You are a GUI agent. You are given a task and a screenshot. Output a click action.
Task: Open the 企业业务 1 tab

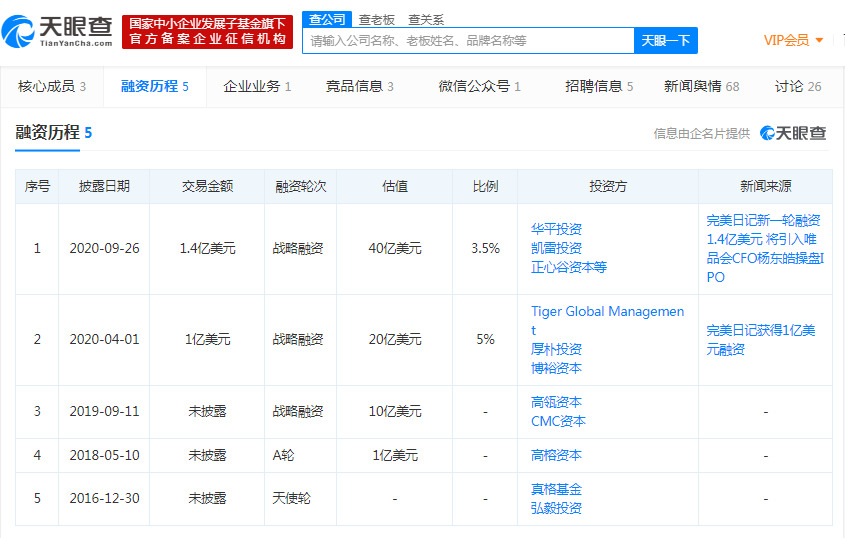click(x=257, y=86)
